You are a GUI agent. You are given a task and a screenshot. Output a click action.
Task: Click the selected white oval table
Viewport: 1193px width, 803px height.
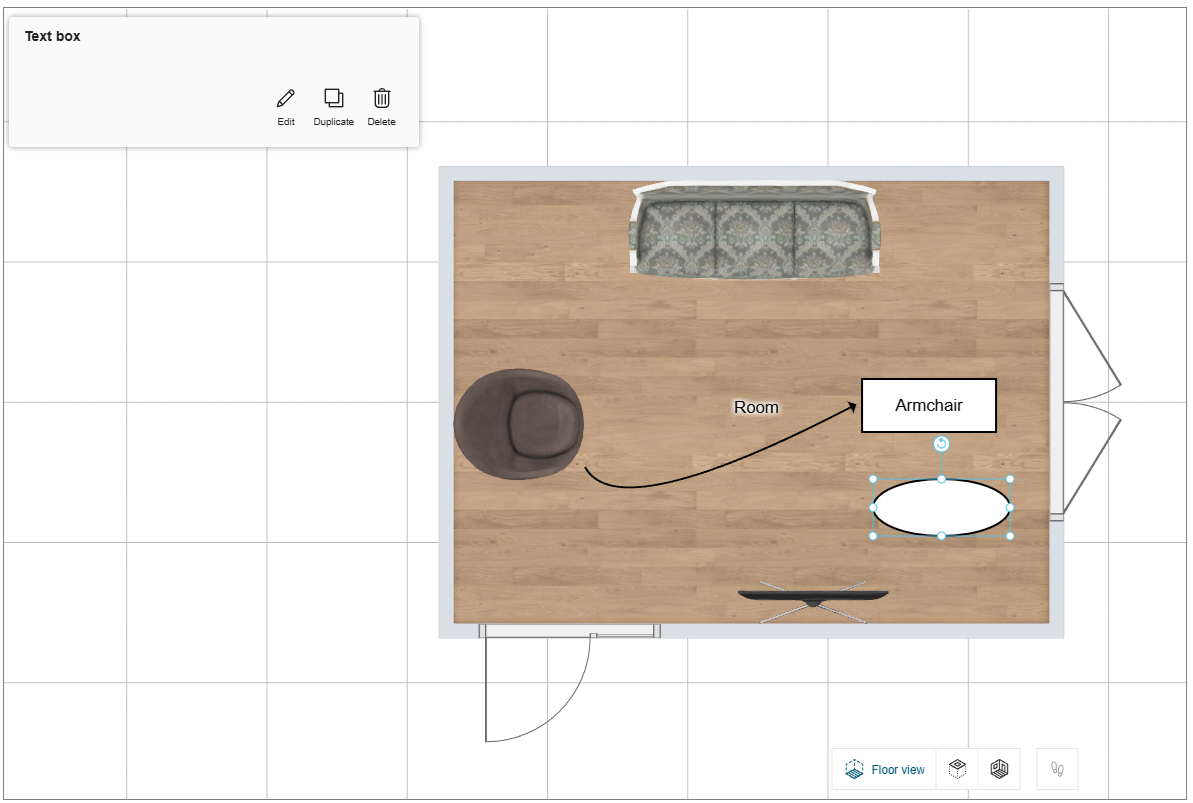pos(942,508)
